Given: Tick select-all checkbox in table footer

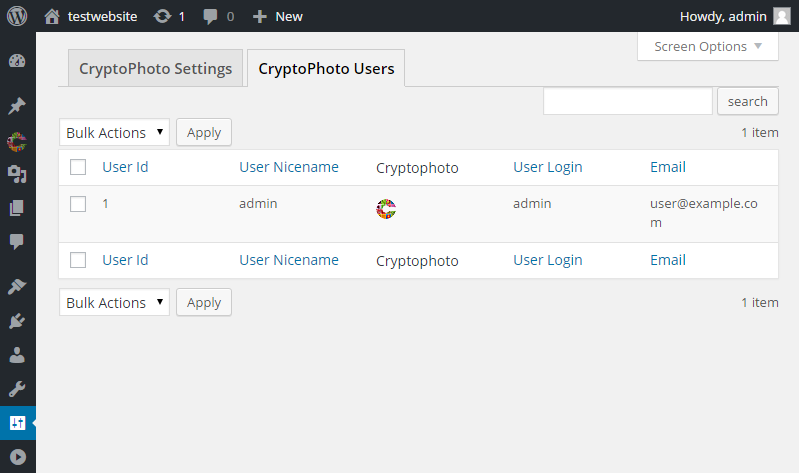Looking at the screenshot, I should 78,259.
